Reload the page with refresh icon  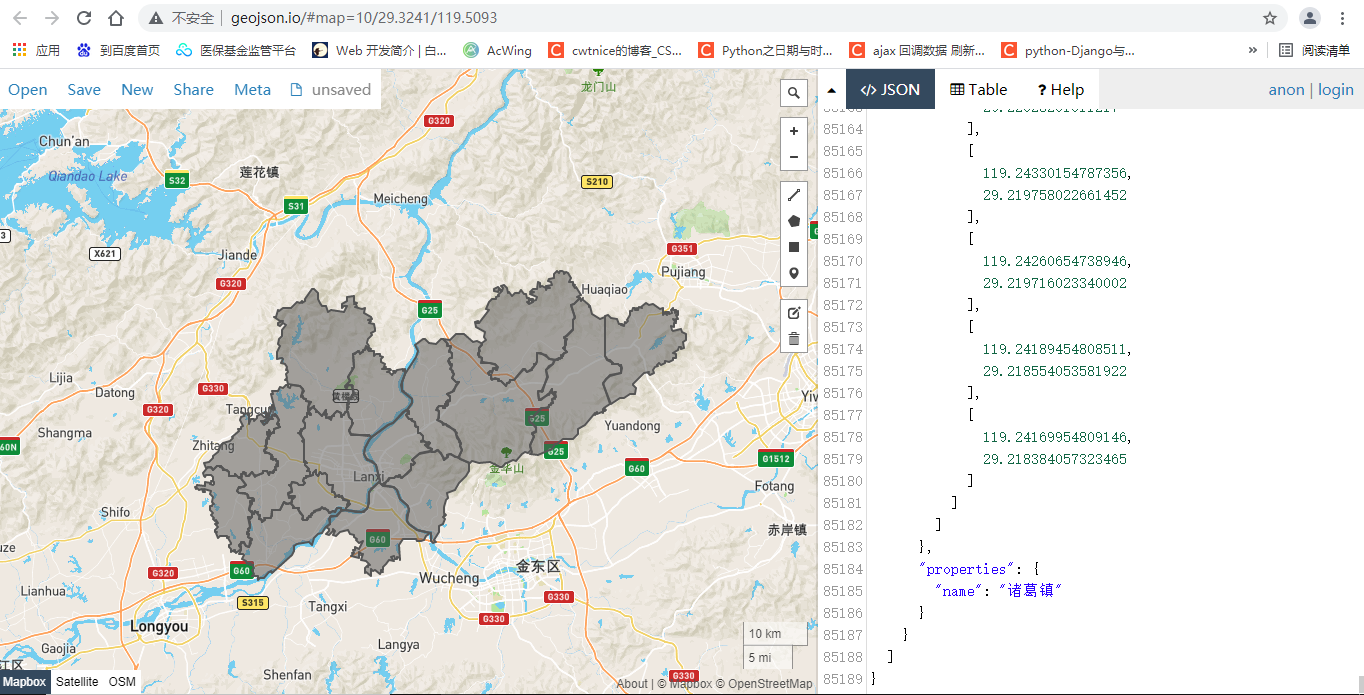(x=84, y=18)
